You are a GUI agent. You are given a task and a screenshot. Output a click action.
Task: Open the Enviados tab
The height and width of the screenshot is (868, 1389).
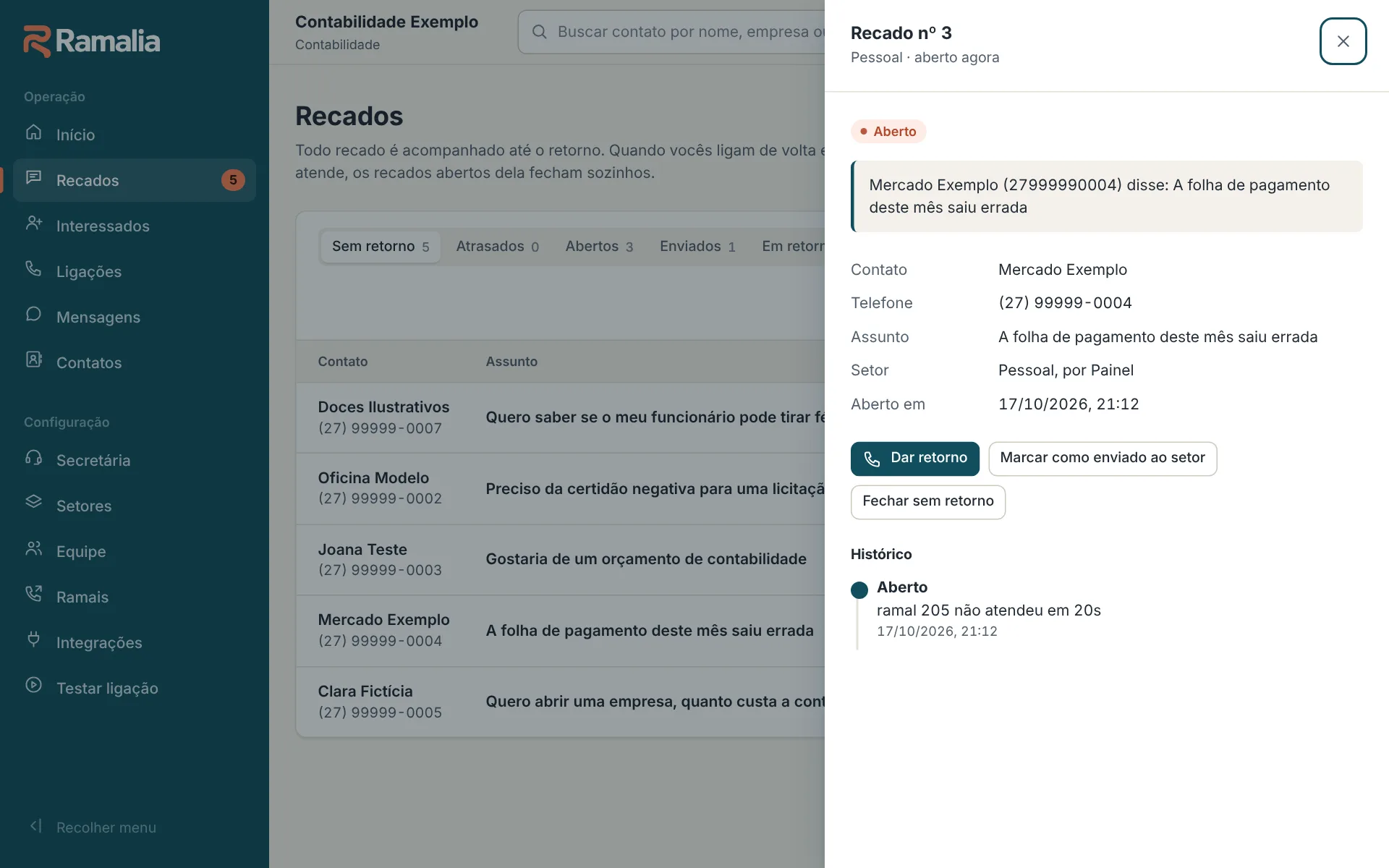(697, 247)
